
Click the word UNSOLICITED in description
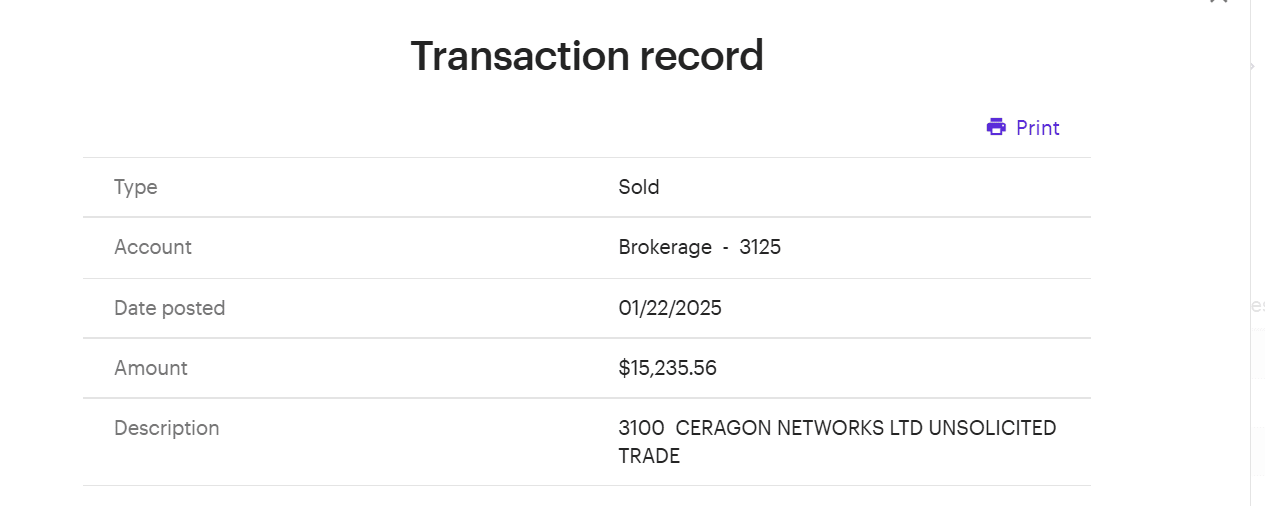pos(992,428)
